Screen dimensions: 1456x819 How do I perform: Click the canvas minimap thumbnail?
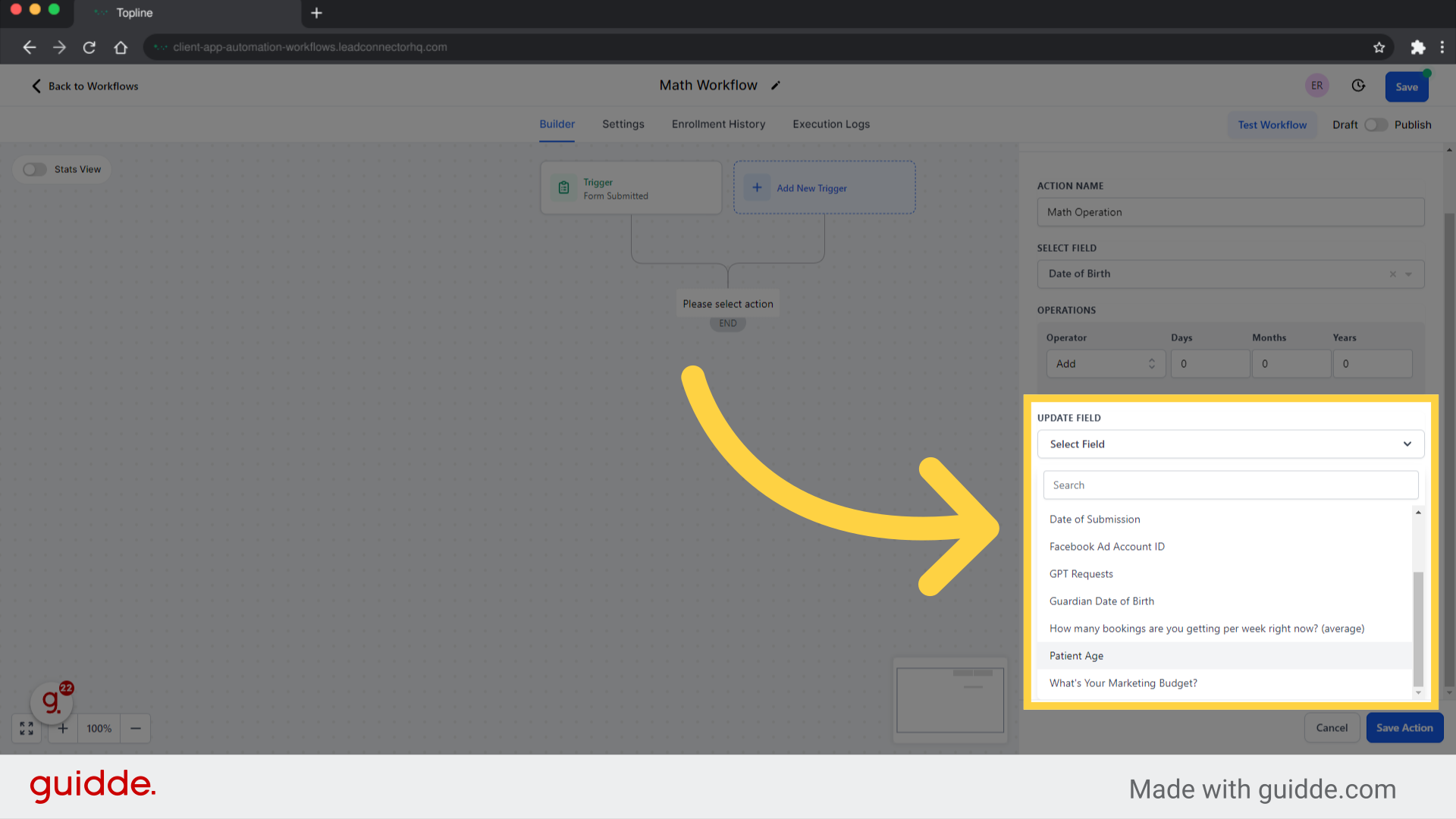point(950,700)
